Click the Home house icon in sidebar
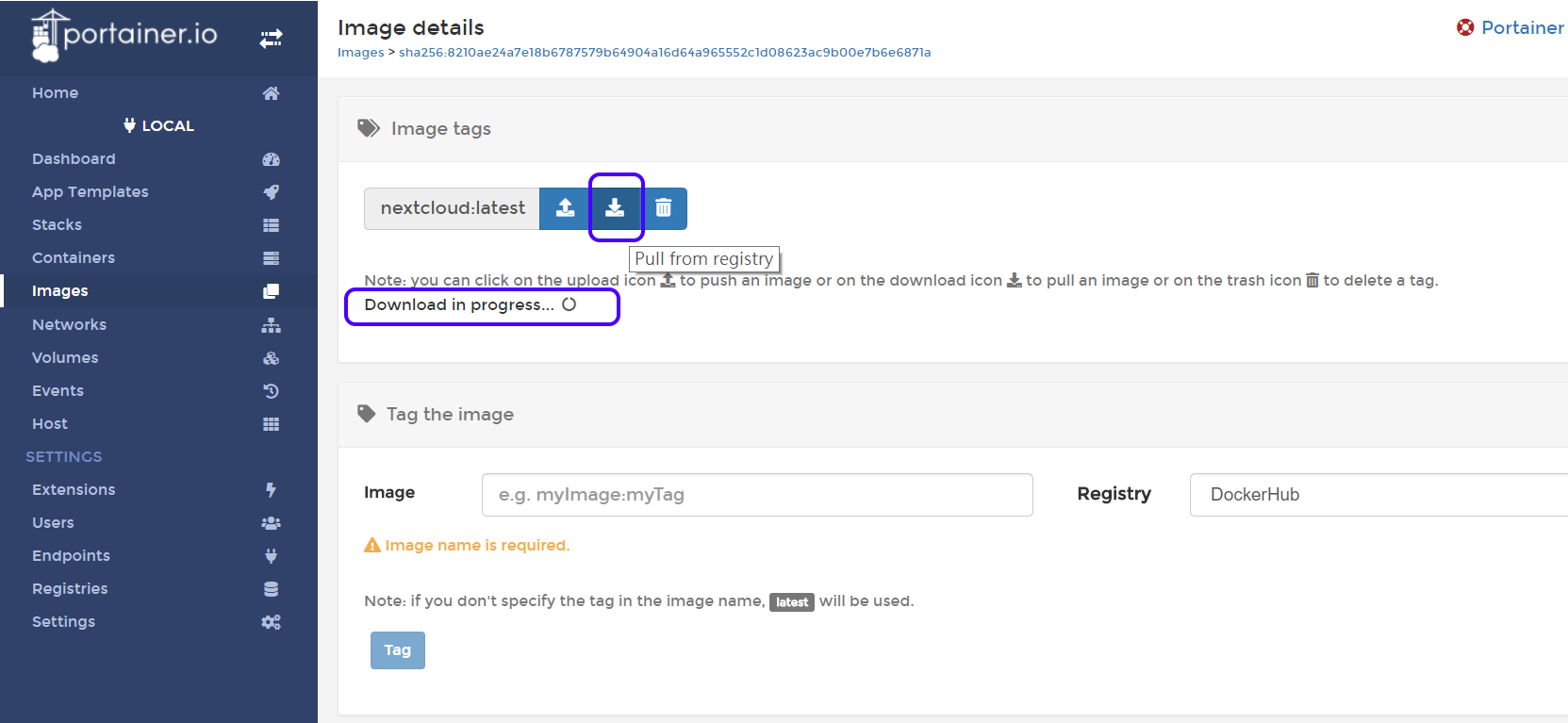1568x723 pixels. pyautogui.click(x=271, y=93)
